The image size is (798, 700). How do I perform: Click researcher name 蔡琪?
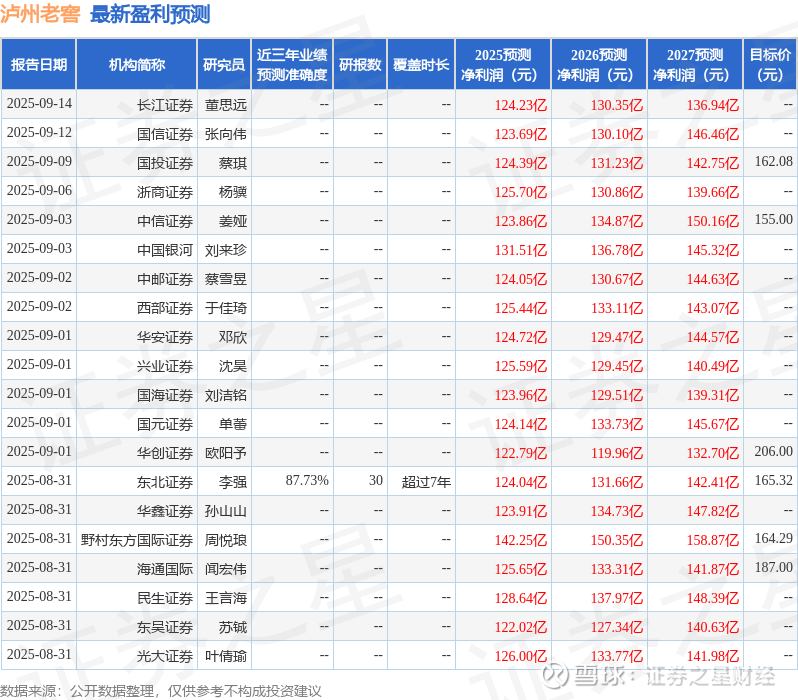click(x=233, y=163)
